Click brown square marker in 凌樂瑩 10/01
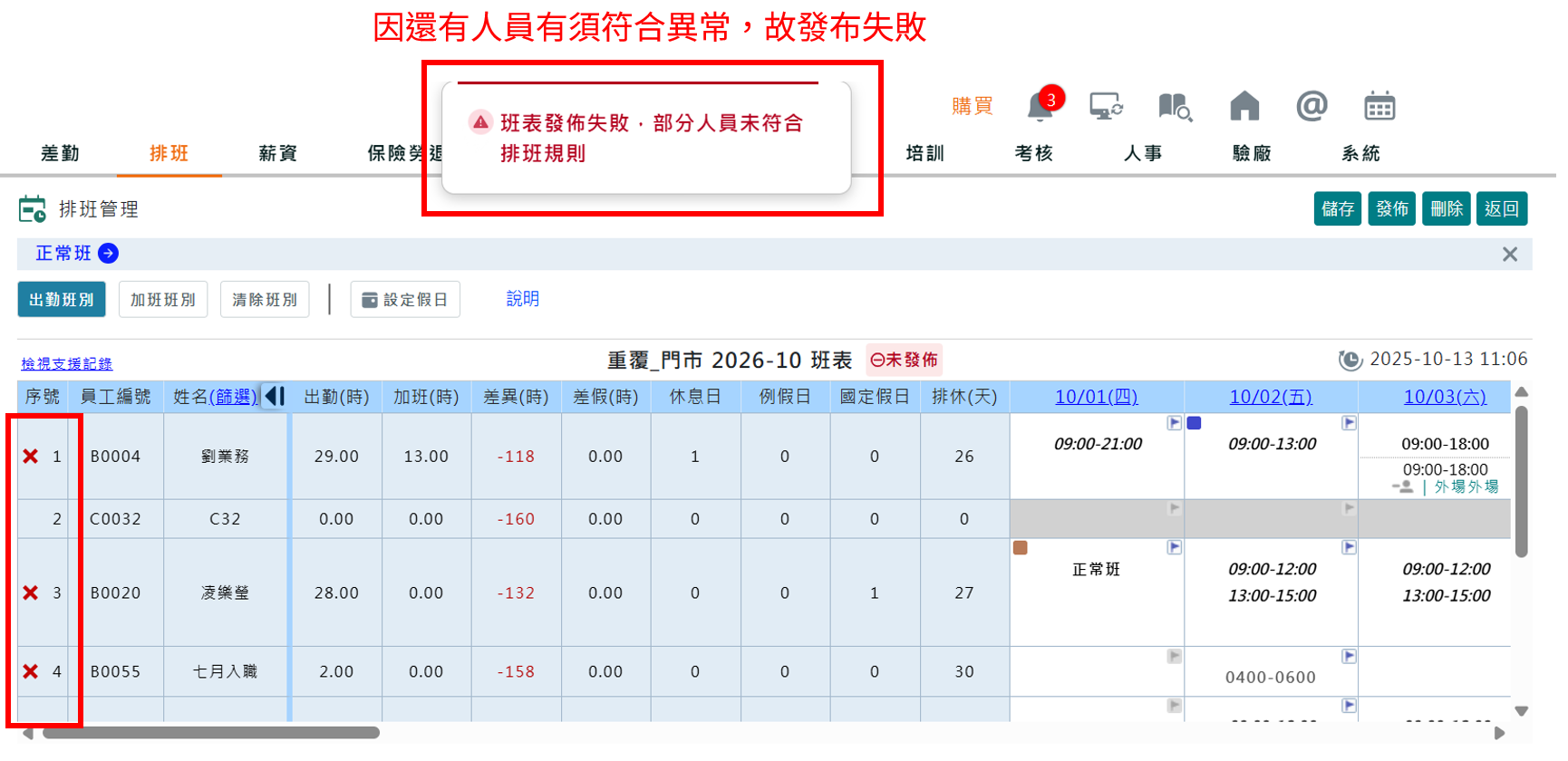This screenshot has height=761, width=1568. pos(1021,548)
